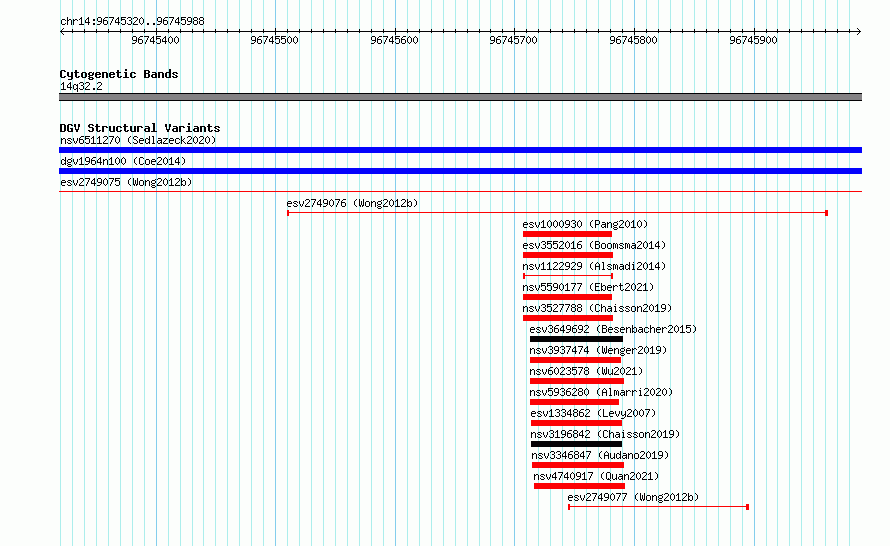Click ruler position 96745700
This screenshot has height=546, width=890.
click(x=513, y=40)
